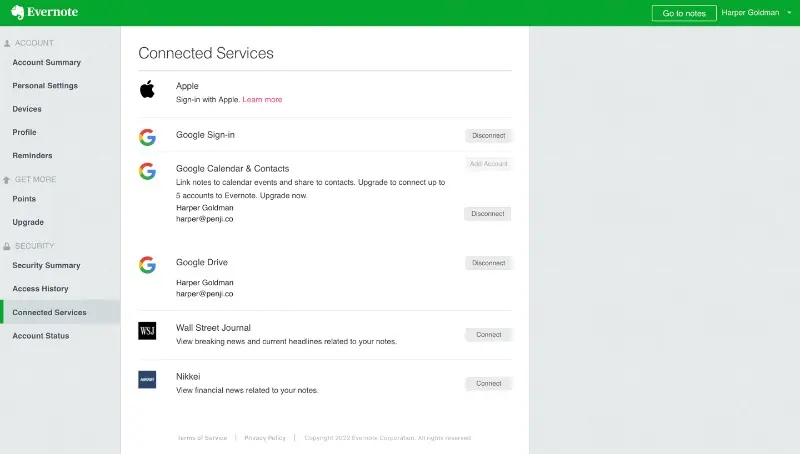Open Personal Settings in sidebar

tap(45, 86)
